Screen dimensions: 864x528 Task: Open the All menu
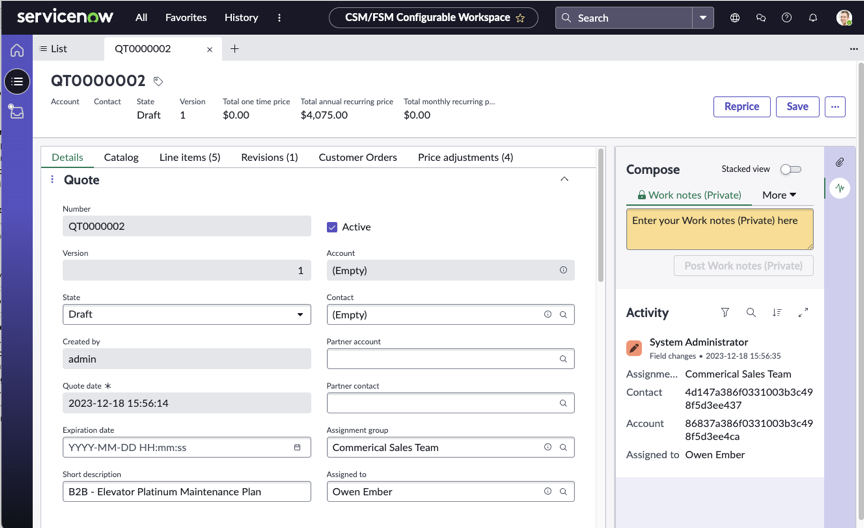[x=141, y=18]
